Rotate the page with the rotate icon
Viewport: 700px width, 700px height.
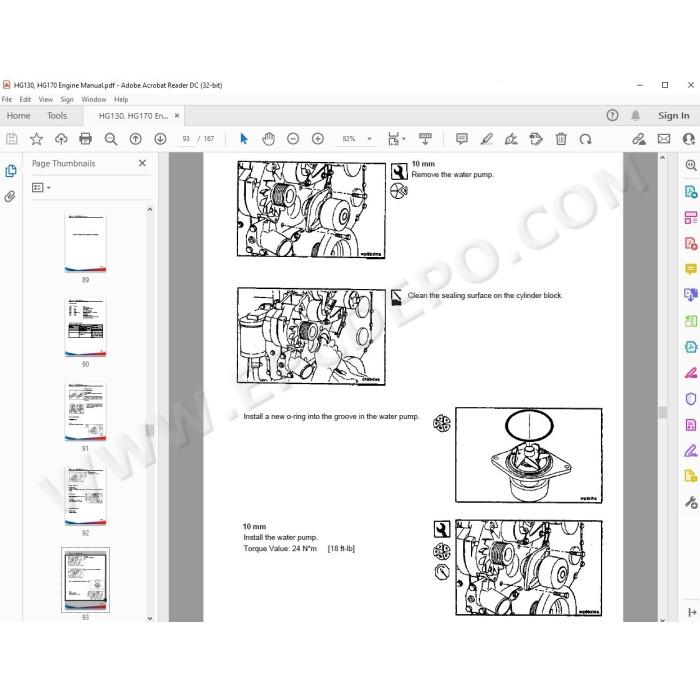point(585,139)
